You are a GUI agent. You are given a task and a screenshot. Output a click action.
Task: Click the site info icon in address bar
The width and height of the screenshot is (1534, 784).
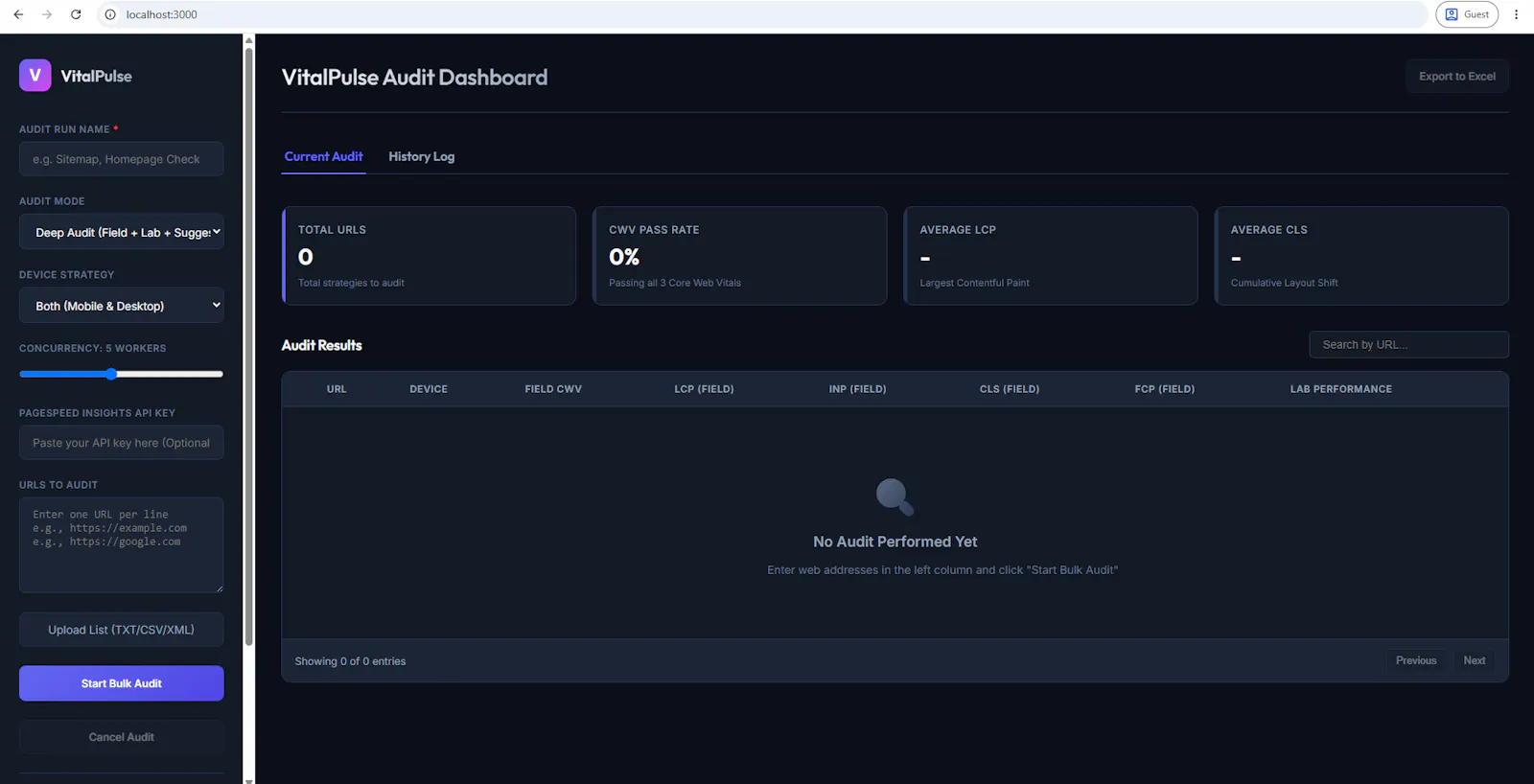(110, 14)
